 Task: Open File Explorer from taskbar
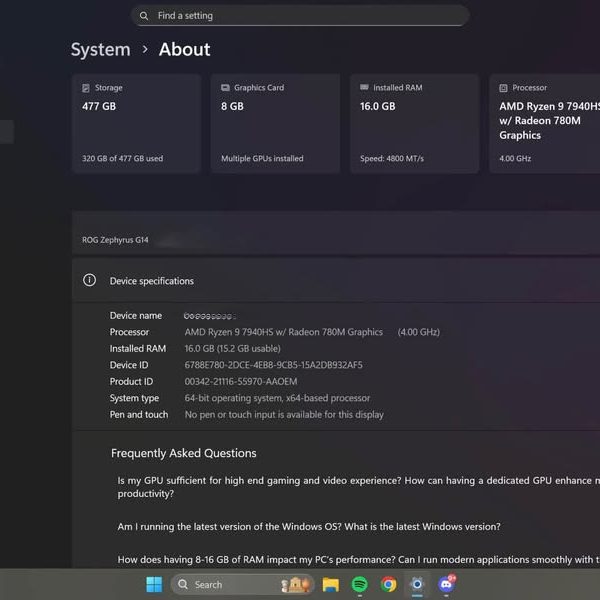click(331, 584)
